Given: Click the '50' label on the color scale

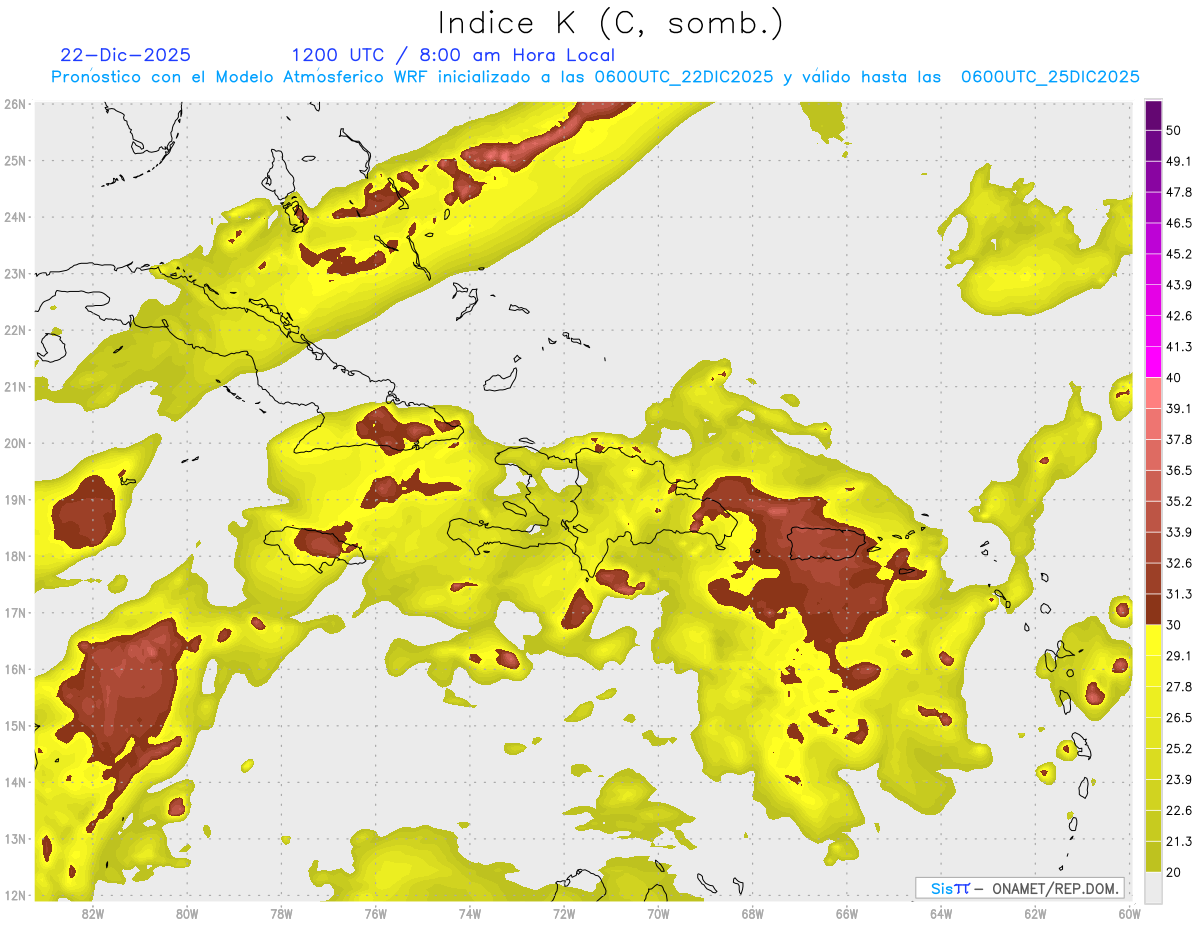Looking at the screenshot, I should coord(1175,131).
